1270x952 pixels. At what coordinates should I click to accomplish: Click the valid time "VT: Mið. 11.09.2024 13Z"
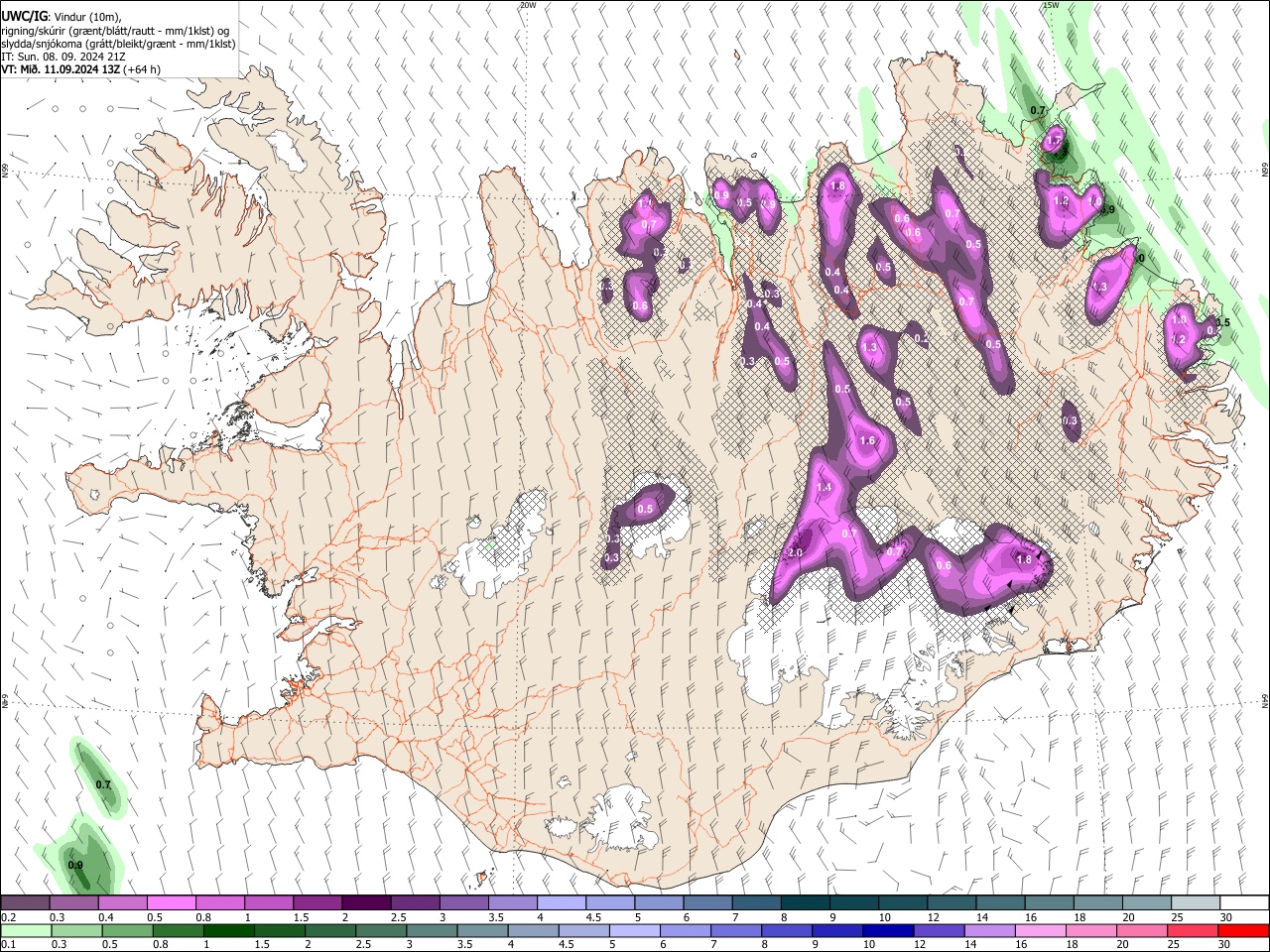click(x=61, y=69)
